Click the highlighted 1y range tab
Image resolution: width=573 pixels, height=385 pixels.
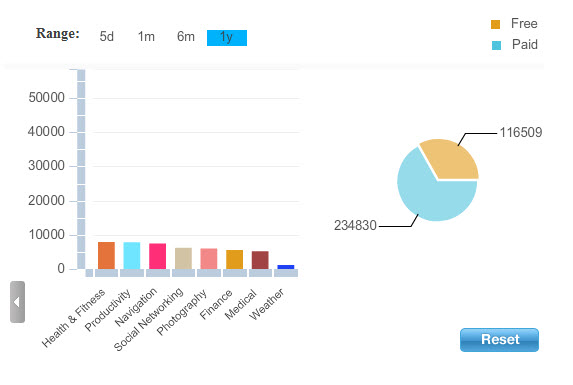click(x=227, y=38)
